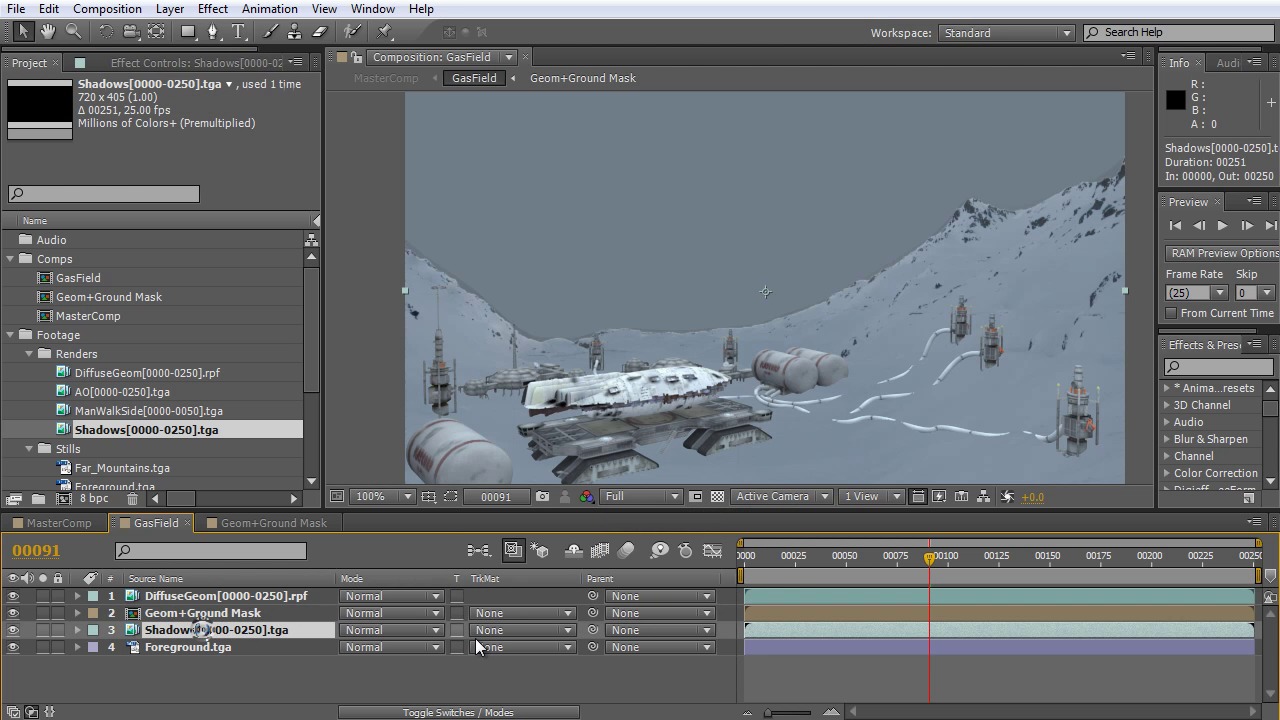
Task: Open the Workspace Standard dropdown
Action: click(1006, 33)
